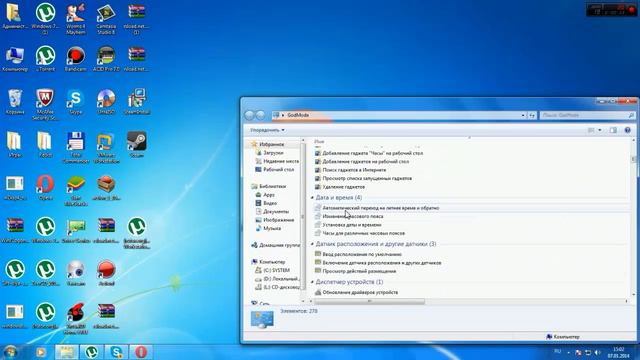Click the taskbar clock showing 15:02
Image resolution: width=640 pixels, height=360 pixels.
[x=618, y=352]
